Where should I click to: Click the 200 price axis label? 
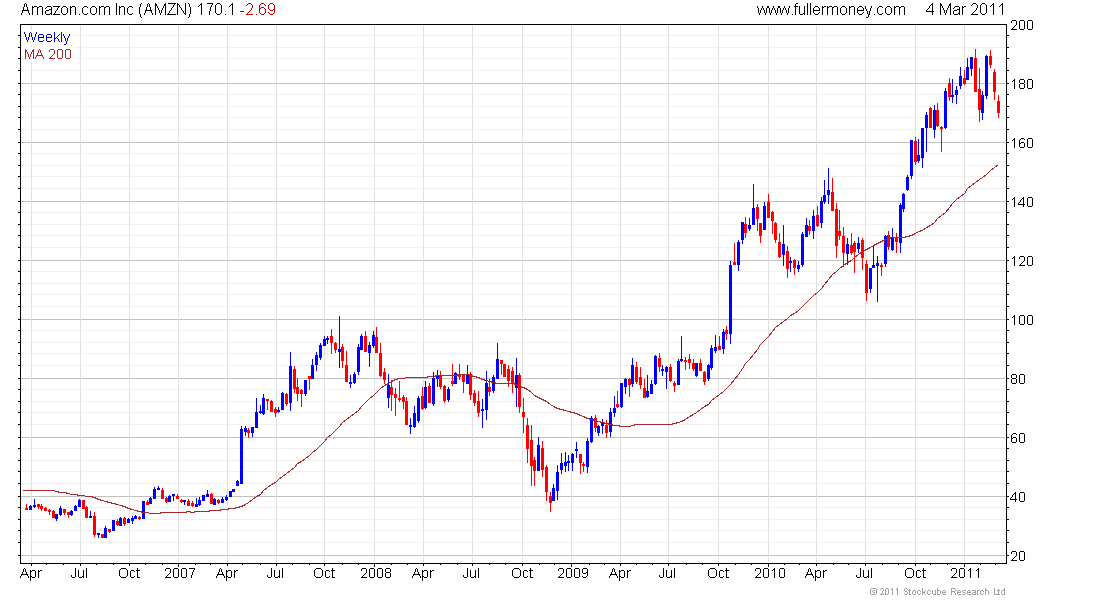coord(1021,25)
